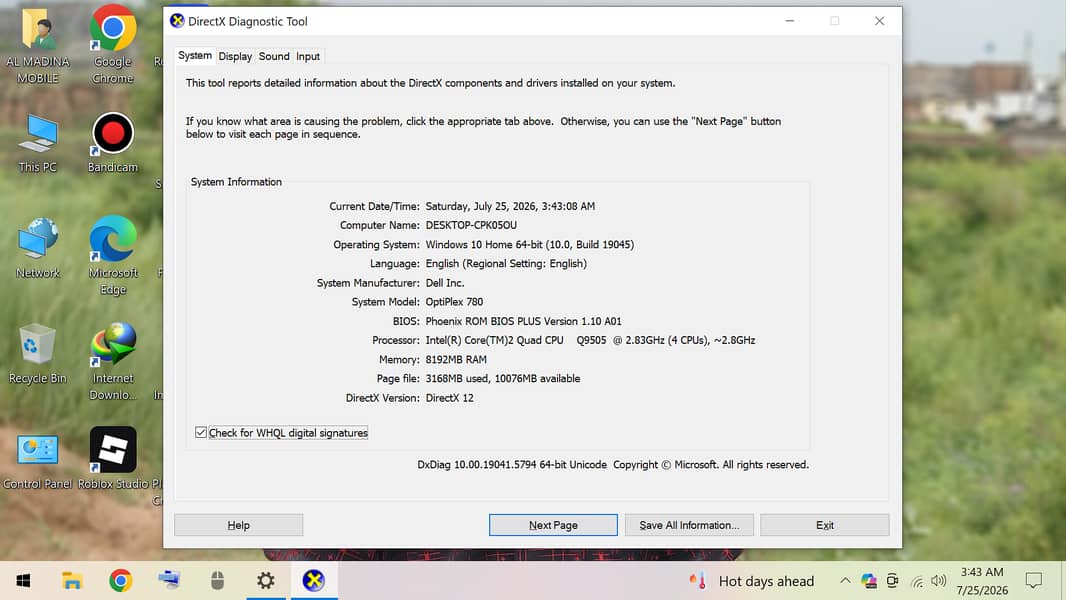
Task: Click the Exit button
Action: point(825,525)
